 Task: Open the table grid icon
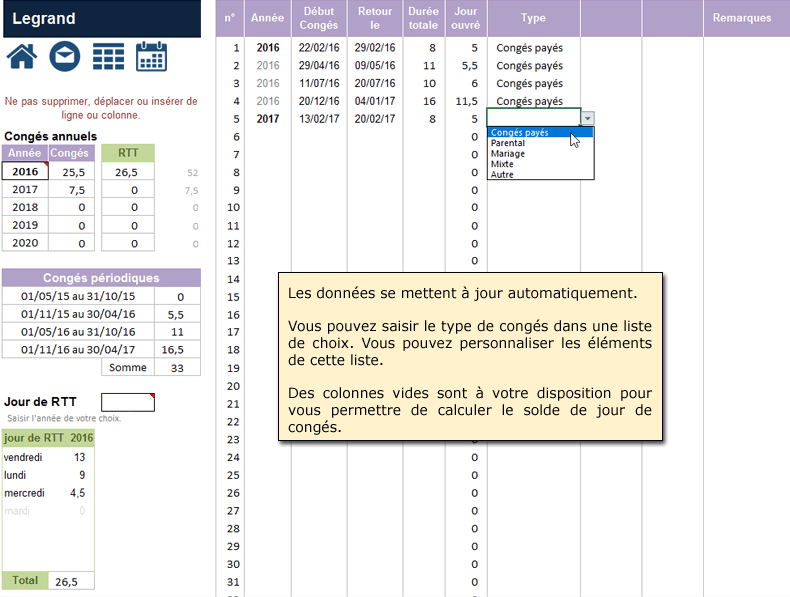pyautogui.click(x=108, y=56)
